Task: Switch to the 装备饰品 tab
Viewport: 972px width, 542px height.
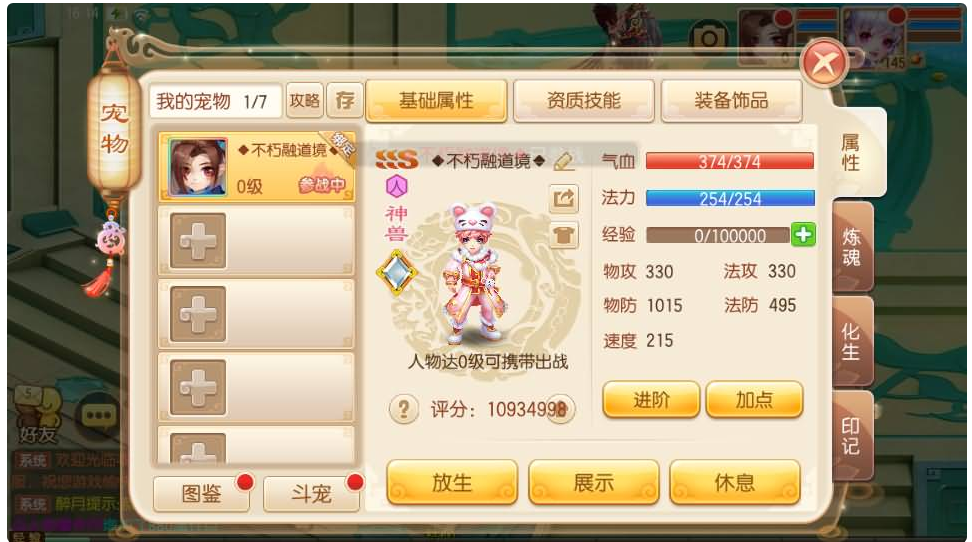Action: (731, 100)
